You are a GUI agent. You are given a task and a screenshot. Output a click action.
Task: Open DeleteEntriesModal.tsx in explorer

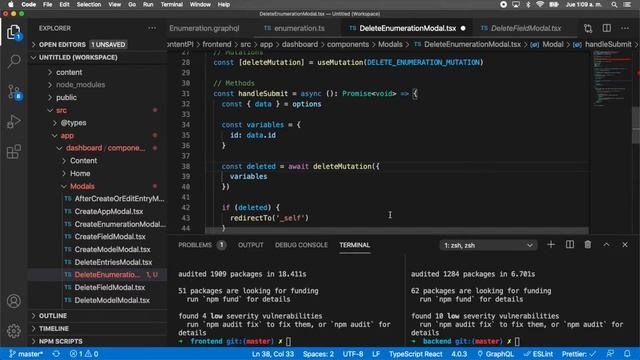[x=113, y=262]
